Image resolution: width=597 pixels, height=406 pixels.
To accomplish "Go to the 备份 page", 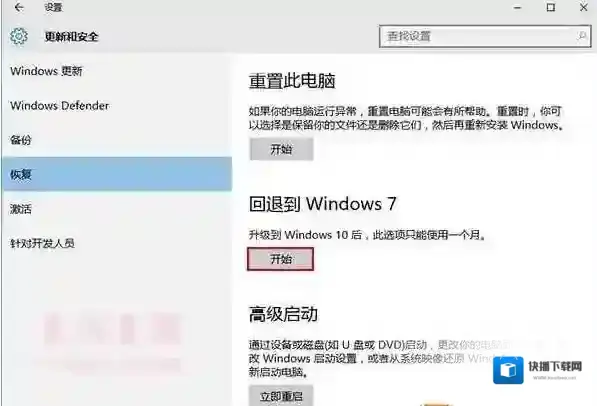I will (21, 140).
